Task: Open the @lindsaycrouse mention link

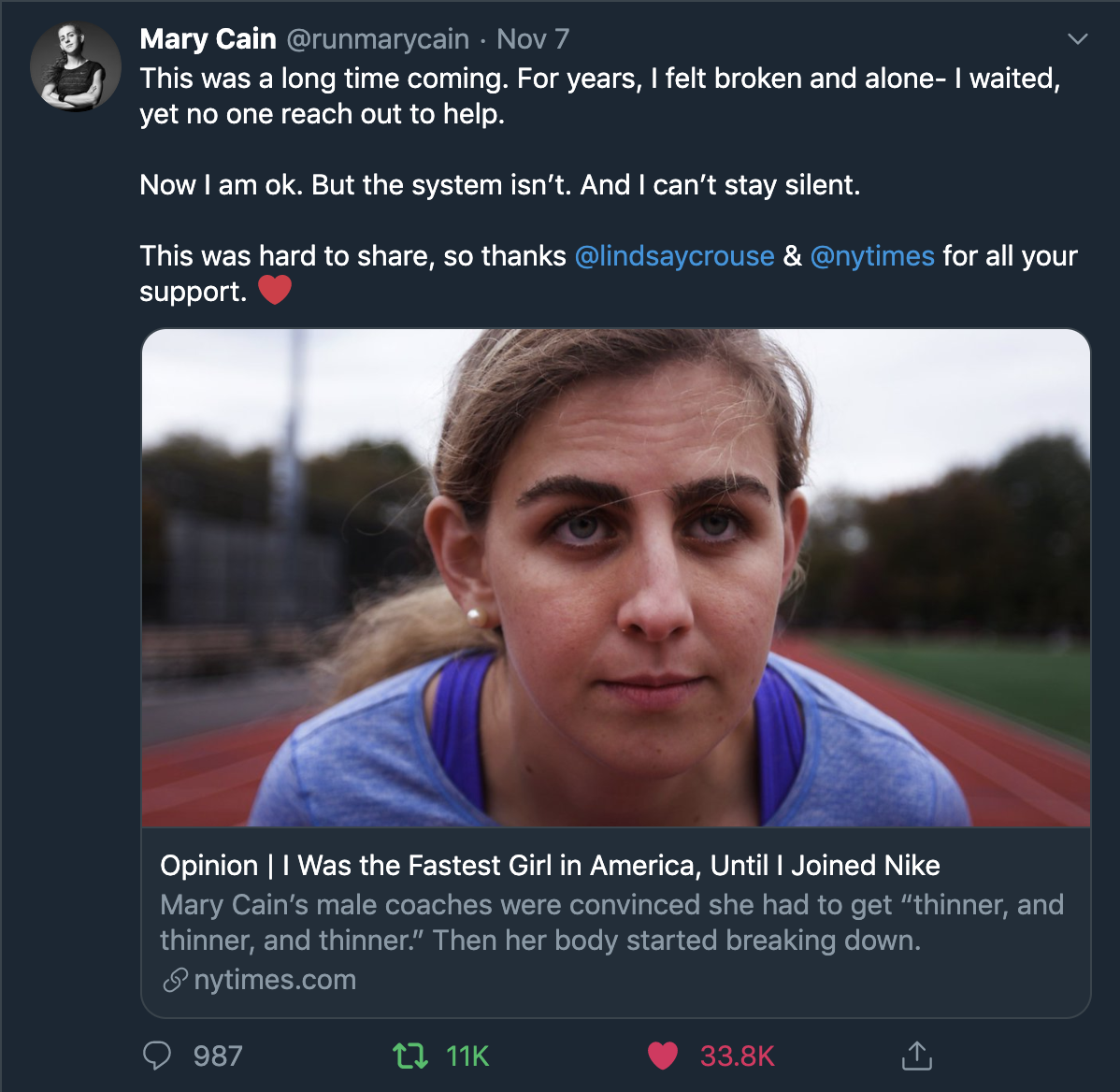Action: (674, 256)
